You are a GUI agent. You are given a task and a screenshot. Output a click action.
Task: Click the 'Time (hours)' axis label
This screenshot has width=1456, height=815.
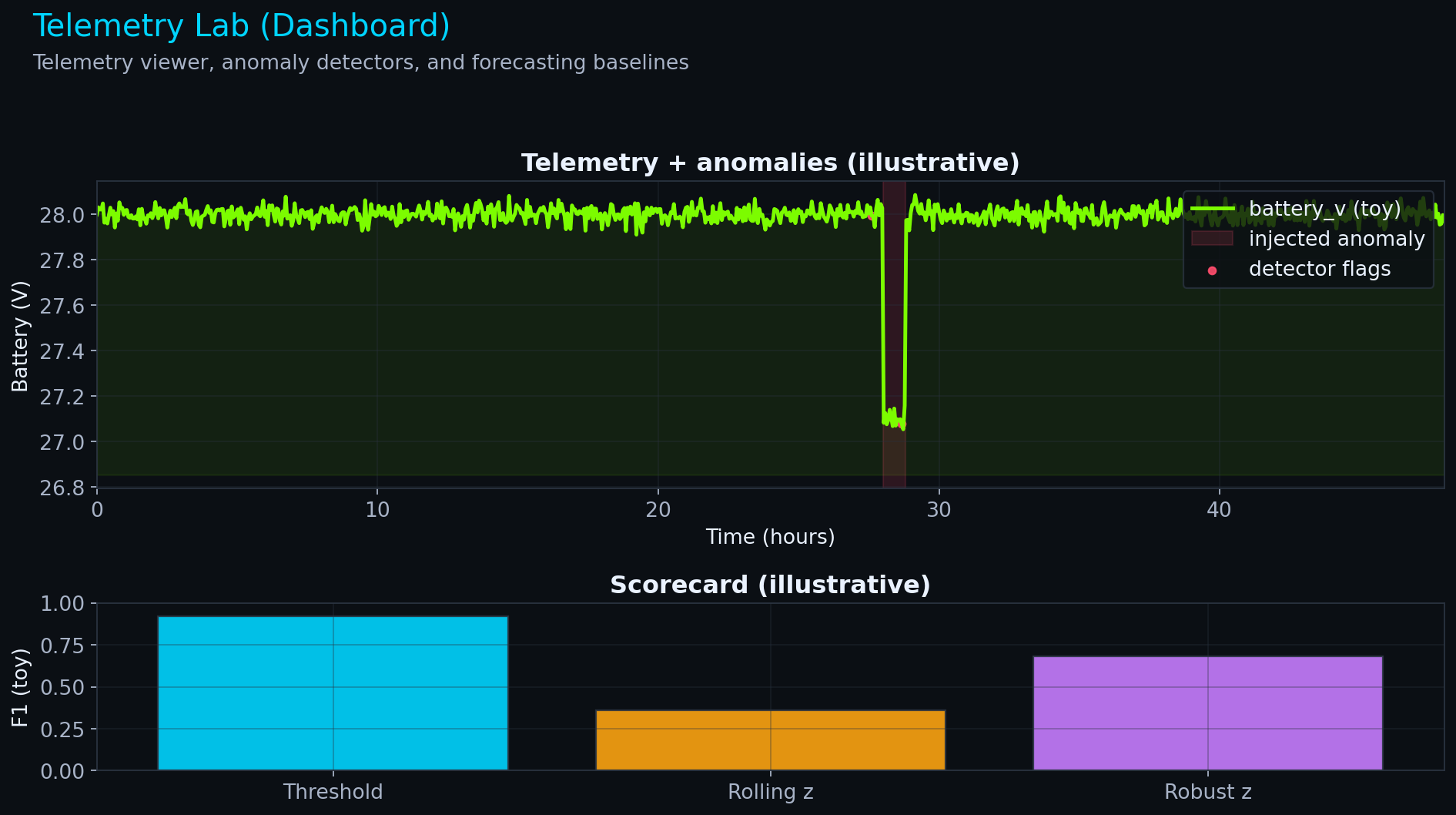coord(770,537)
